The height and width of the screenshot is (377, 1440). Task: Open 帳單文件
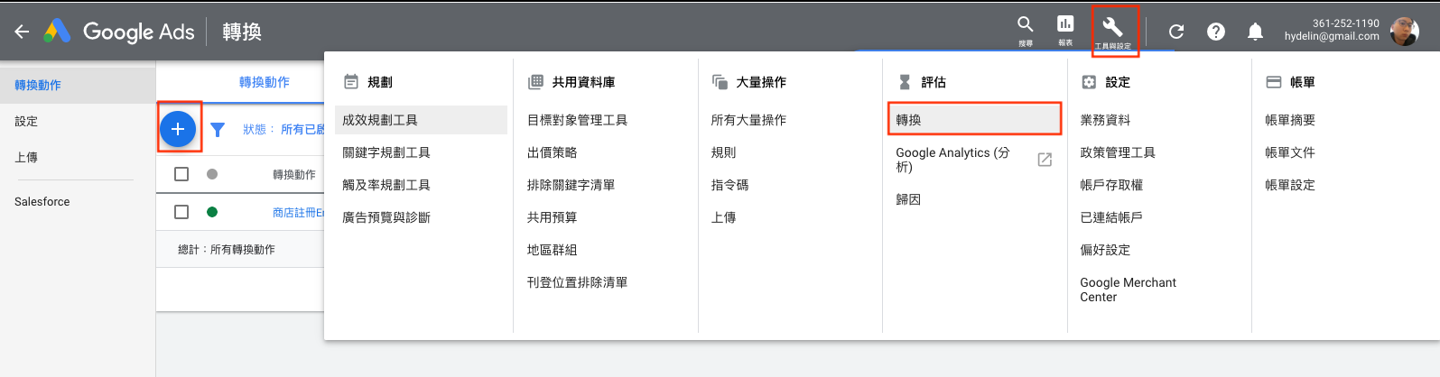click(x=1290, y=153)
